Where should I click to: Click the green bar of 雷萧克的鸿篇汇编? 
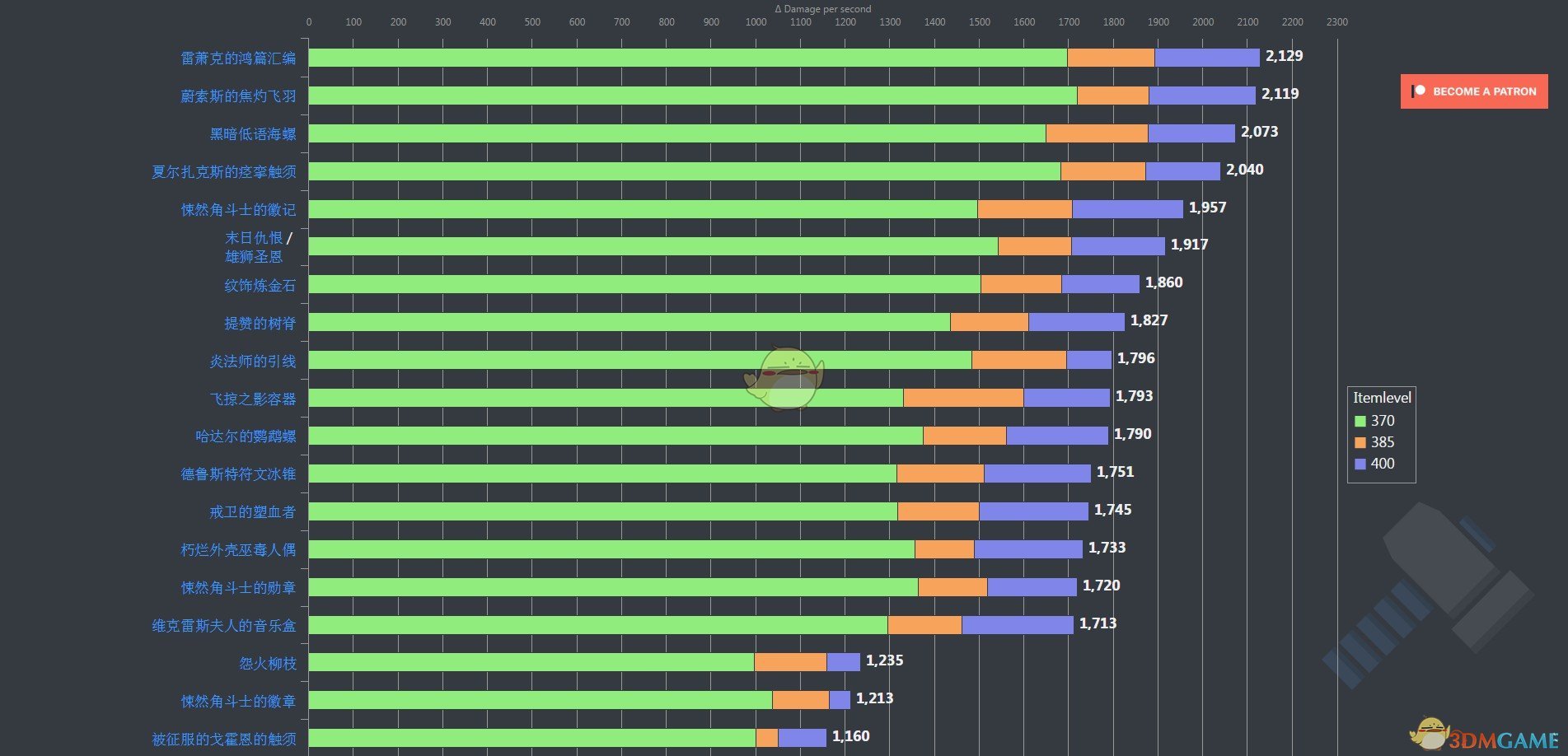(x=688, y=58)
